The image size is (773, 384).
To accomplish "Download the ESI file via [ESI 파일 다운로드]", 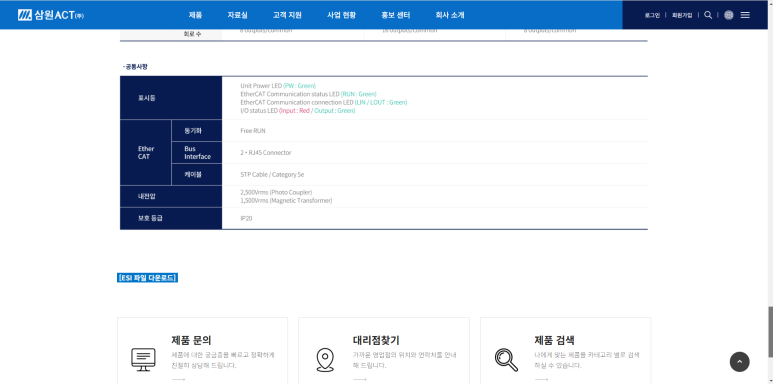I will [147, 278].
